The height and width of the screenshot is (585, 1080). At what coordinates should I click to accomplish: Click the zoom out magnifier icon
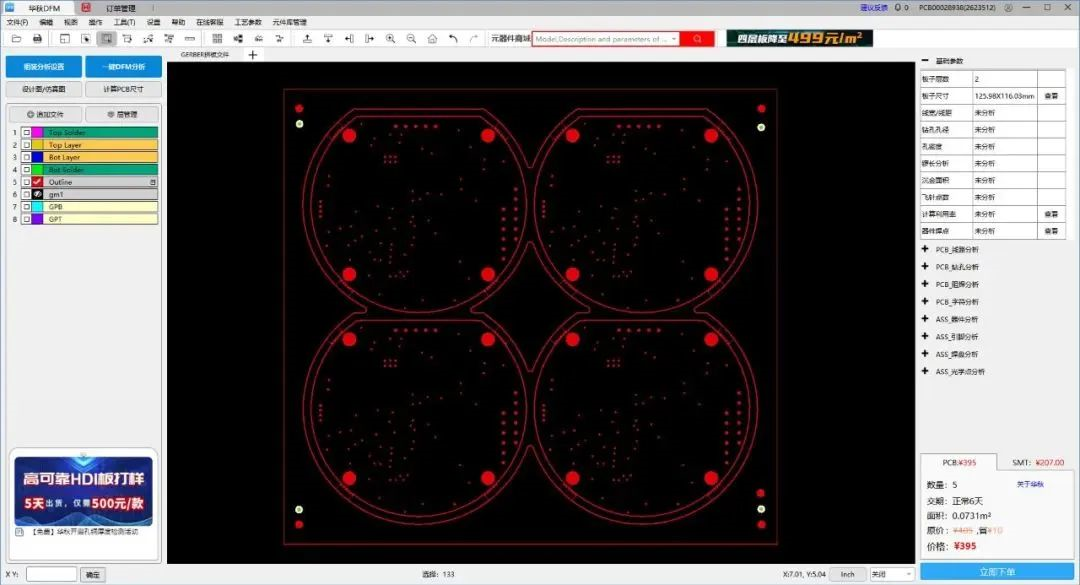click(411, 39)
